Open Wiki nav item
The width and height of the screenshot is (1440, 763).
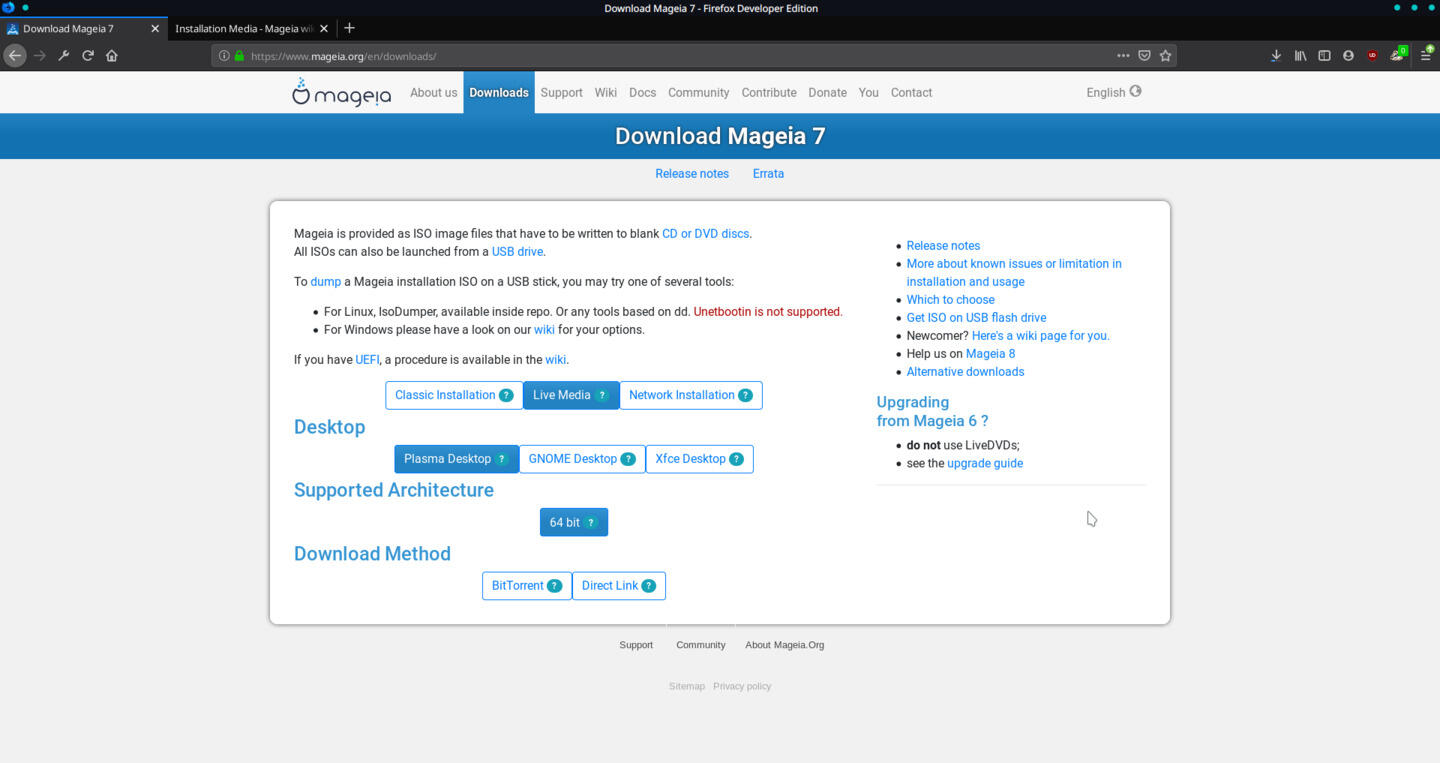(x=606, y=92)
